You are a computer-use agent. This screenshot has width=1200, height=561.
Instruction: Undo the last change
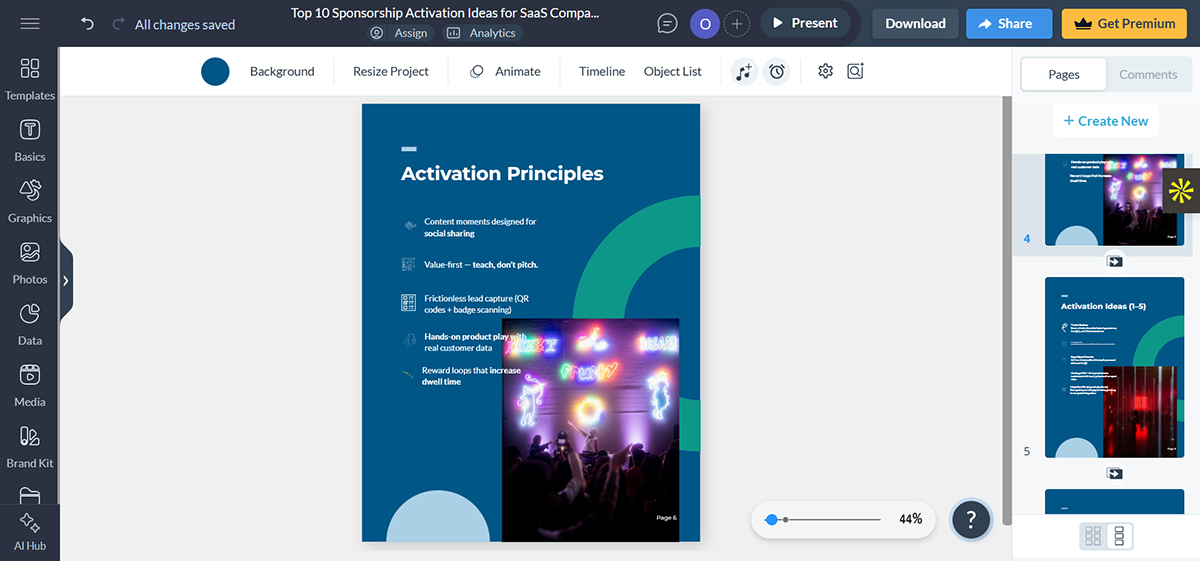(x=88, y=23)
